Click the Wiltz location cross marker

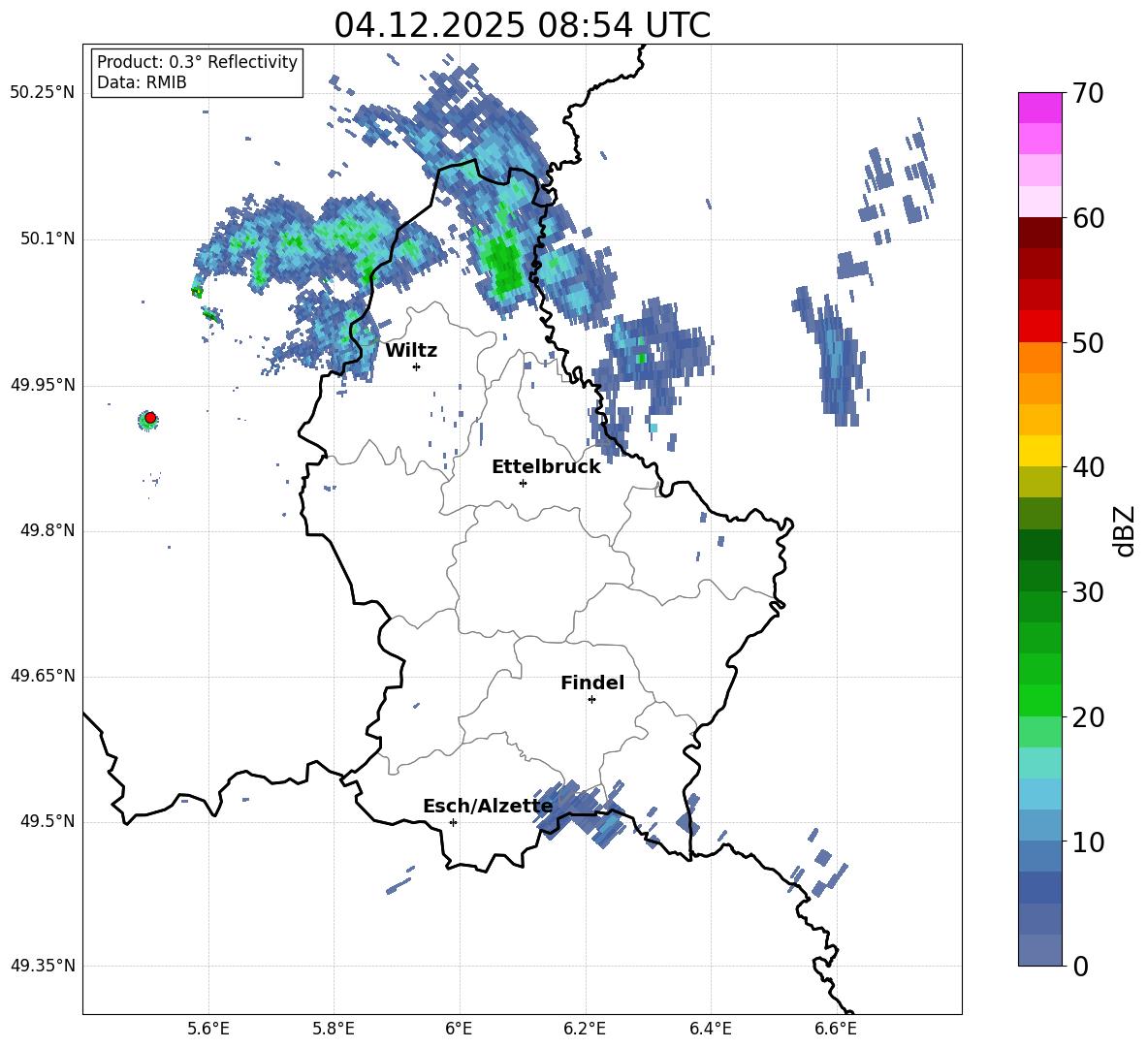click(x=417, y=366)
